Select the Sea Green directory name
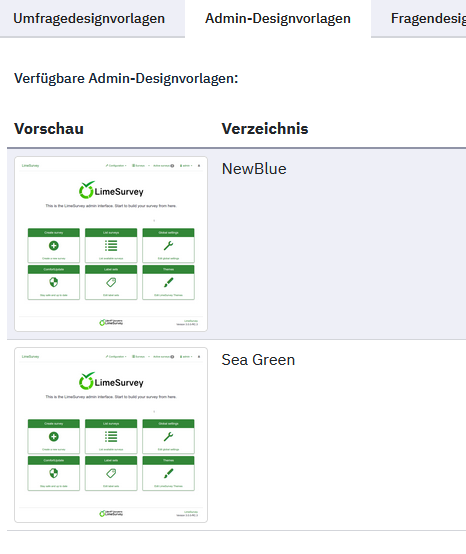Screen dimensions: 466x554 point(258,360)
